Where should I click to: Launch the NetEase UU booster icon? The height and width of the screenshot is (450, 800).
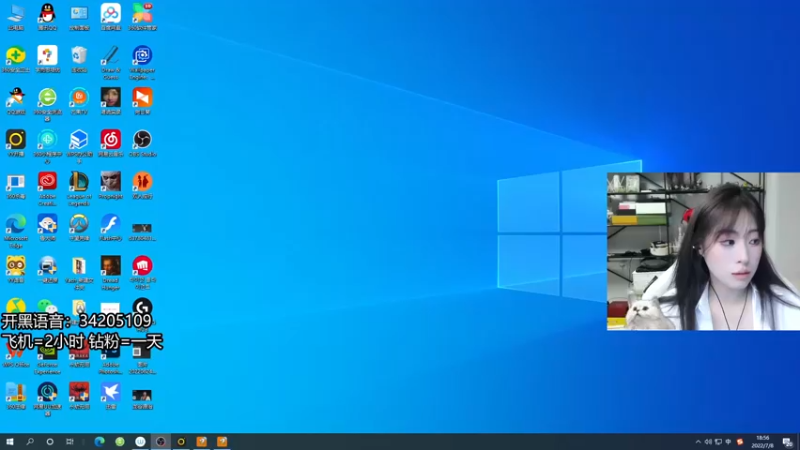pos(47,399)
